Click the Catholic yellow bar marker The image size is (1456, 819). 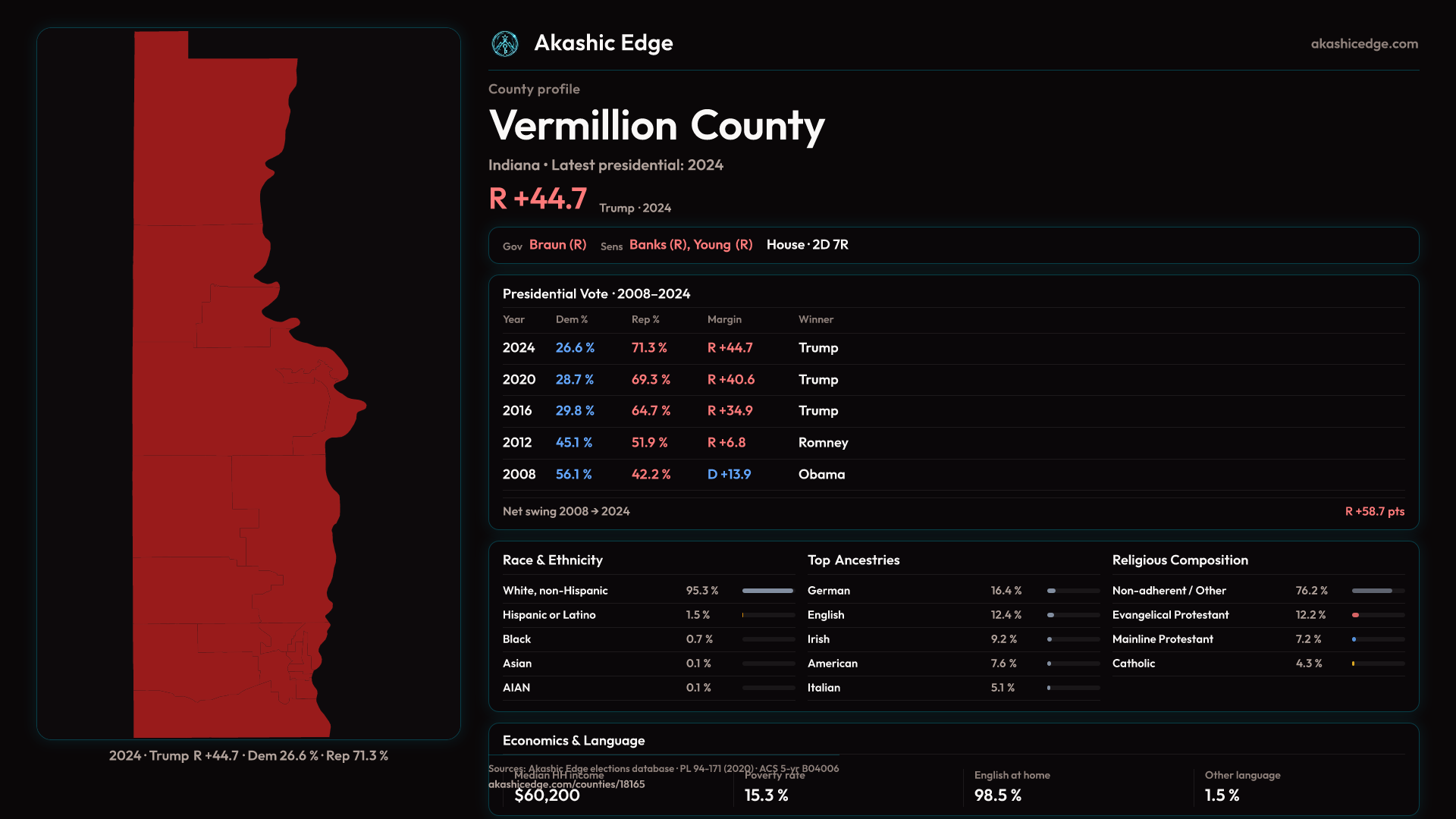1354,664
